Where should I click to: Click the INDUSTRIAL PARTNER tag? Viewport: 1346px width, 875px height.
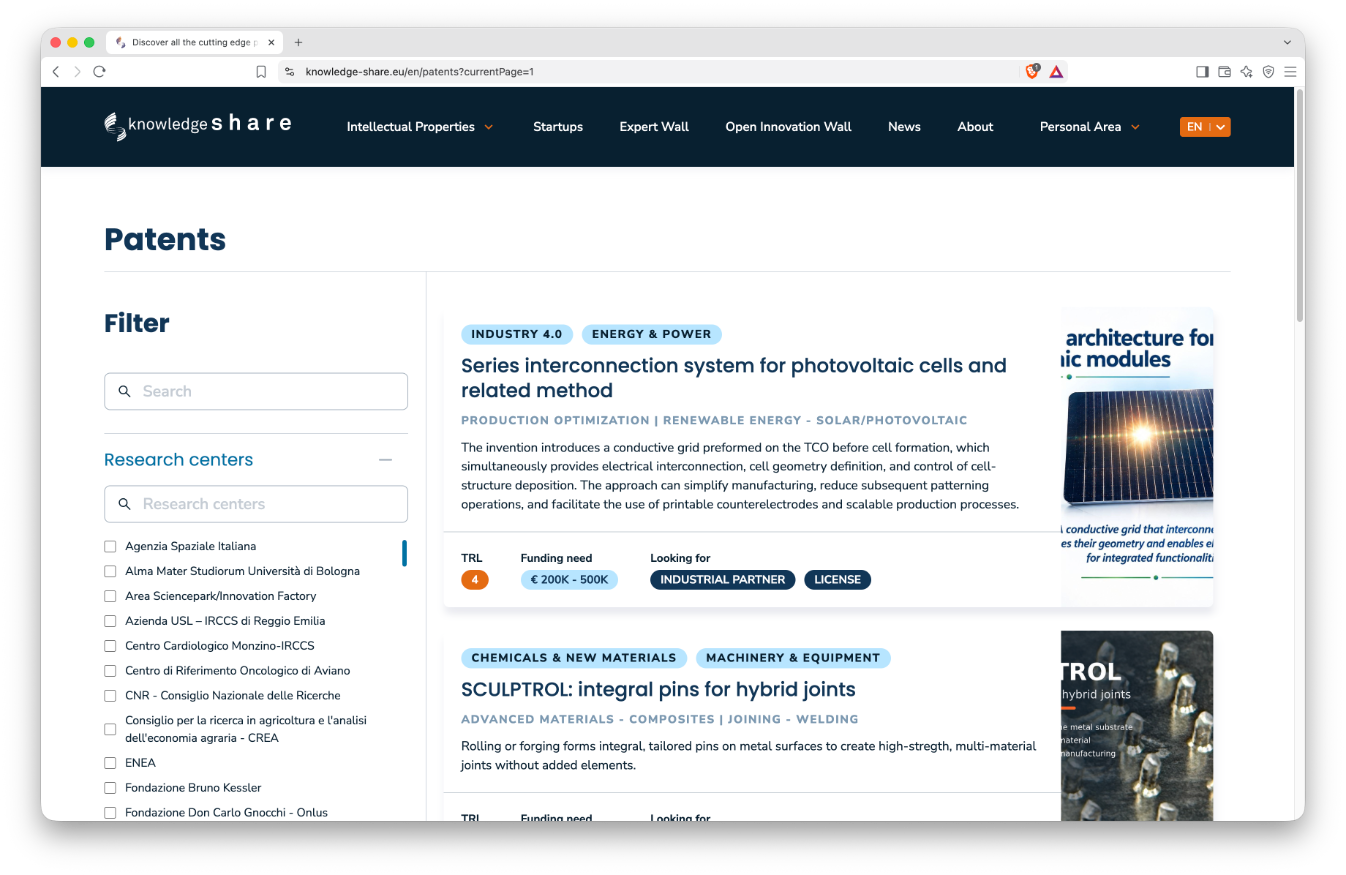723,579
